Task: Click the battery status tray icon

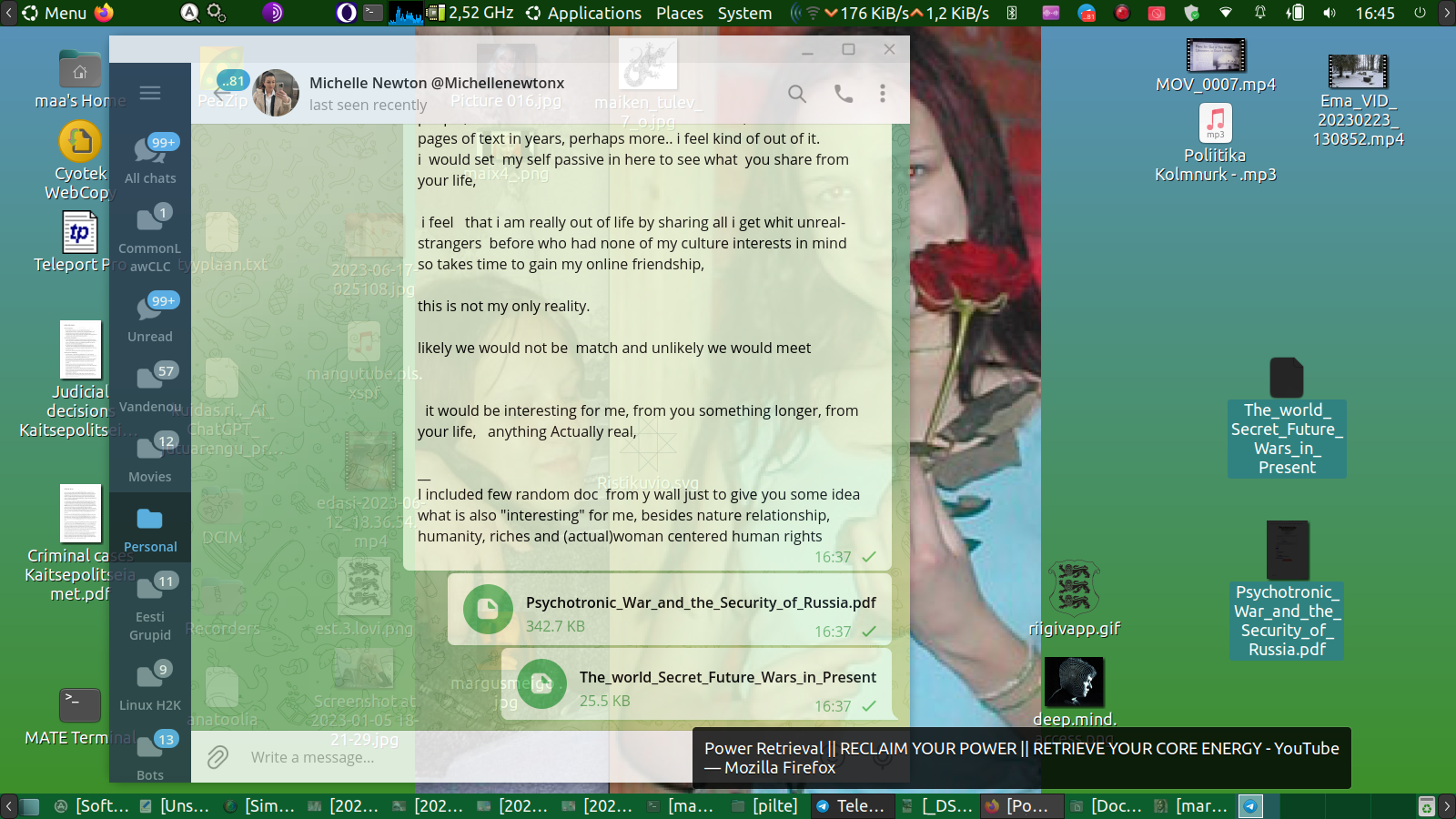Action: coord(1295,13)
